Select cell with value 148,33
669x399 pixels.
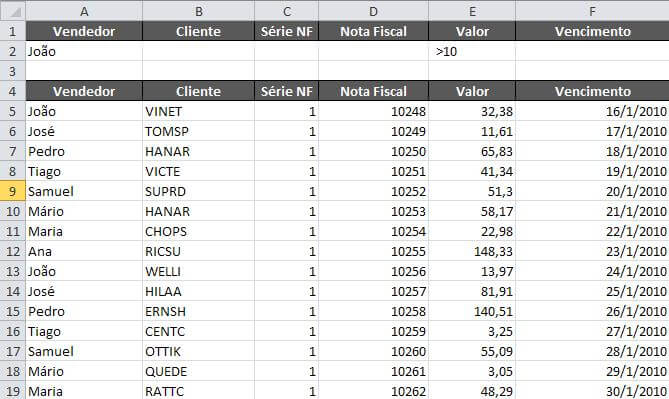(472, 251)
